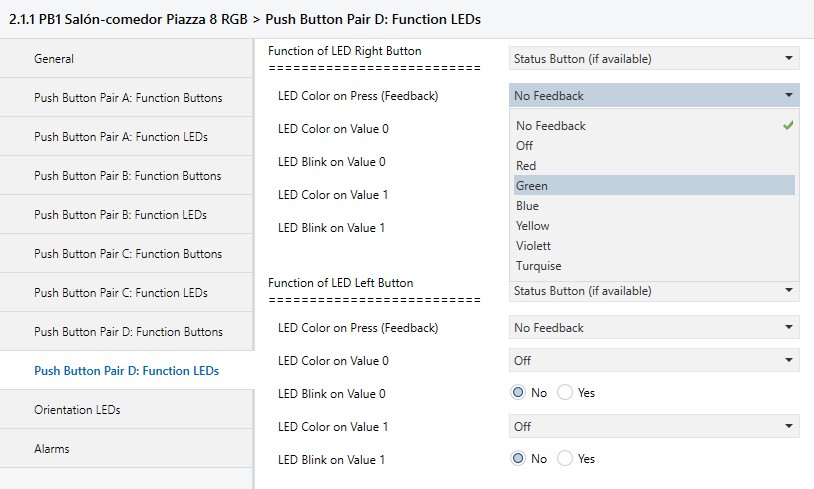Select Yellow in the dropdown list
Screen dimensions: 814x489
point(533,226)
